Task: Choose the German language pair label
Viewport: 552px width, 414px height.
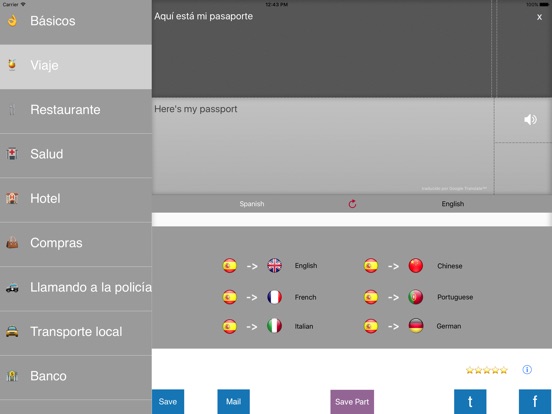Action: click(449, 326)
